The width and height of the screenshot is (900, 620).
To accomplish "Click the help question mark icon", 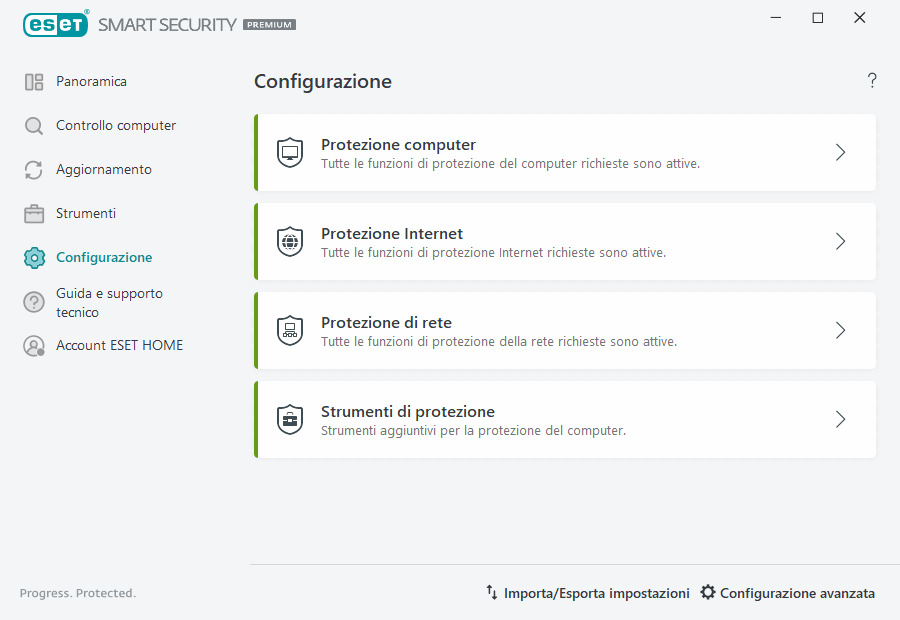I will [871, 80].
